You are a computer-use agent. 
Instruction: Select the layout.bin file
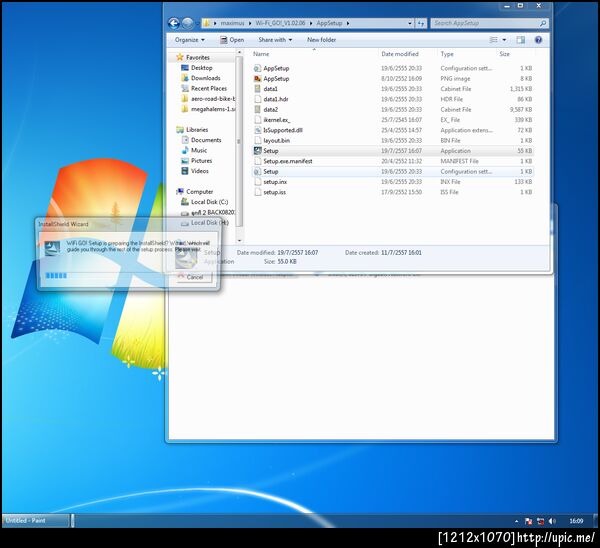tap(276, 140)
